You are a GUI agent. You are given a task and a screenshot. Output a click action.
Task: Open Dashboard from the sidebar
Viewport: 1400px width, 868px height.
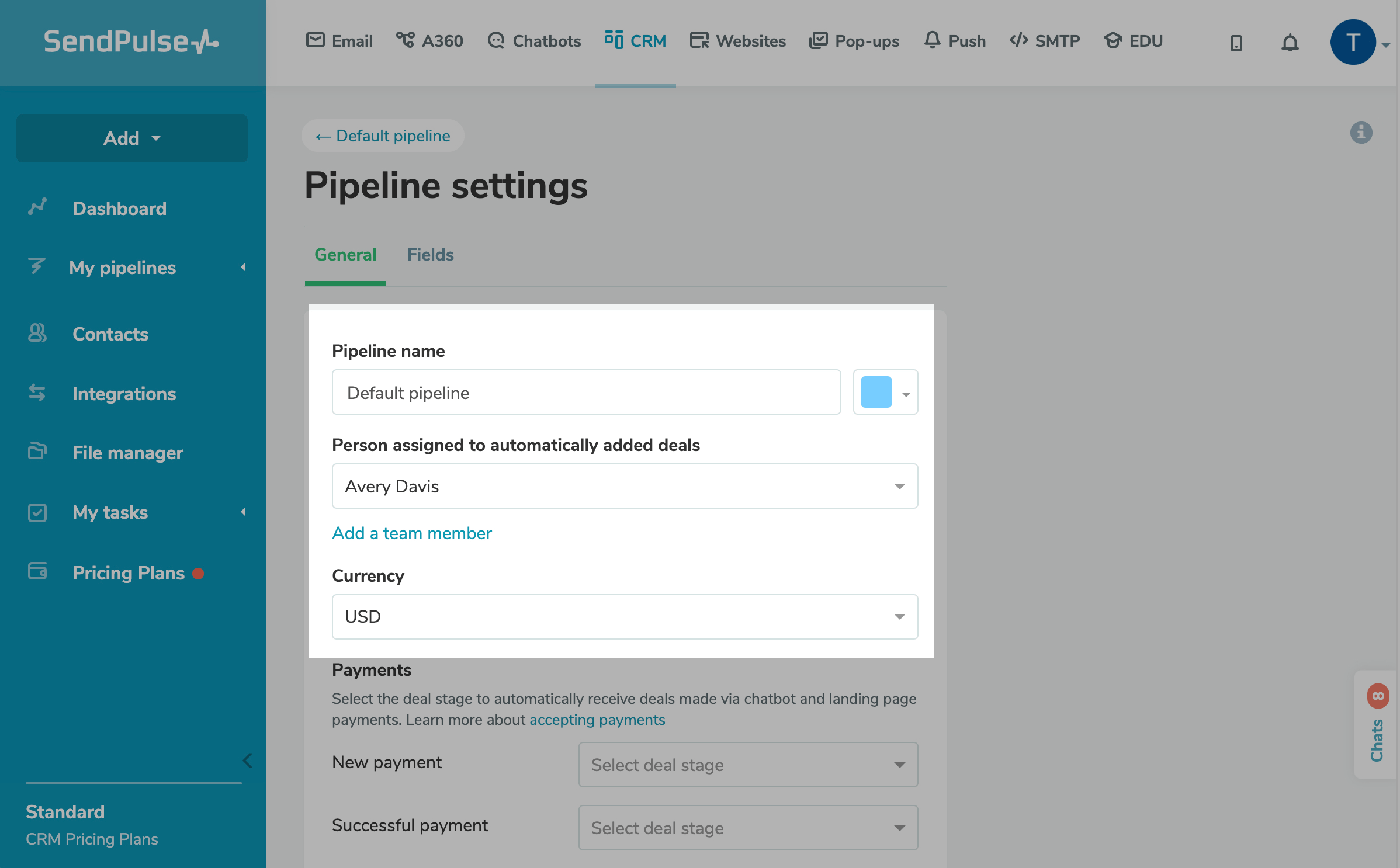(119, 209)
